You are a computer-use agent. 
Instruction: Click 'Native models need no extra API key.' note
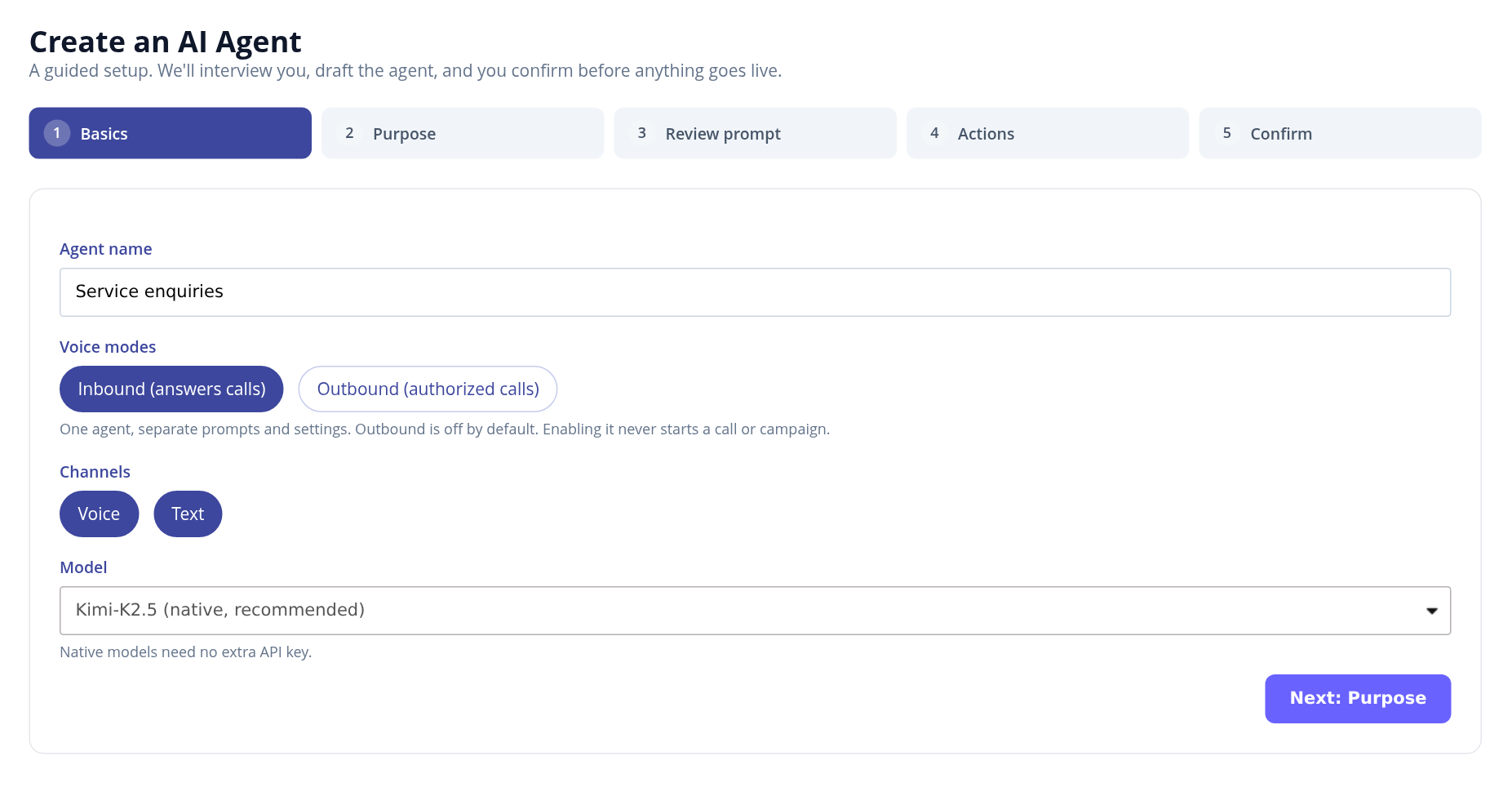click(186, 652)
